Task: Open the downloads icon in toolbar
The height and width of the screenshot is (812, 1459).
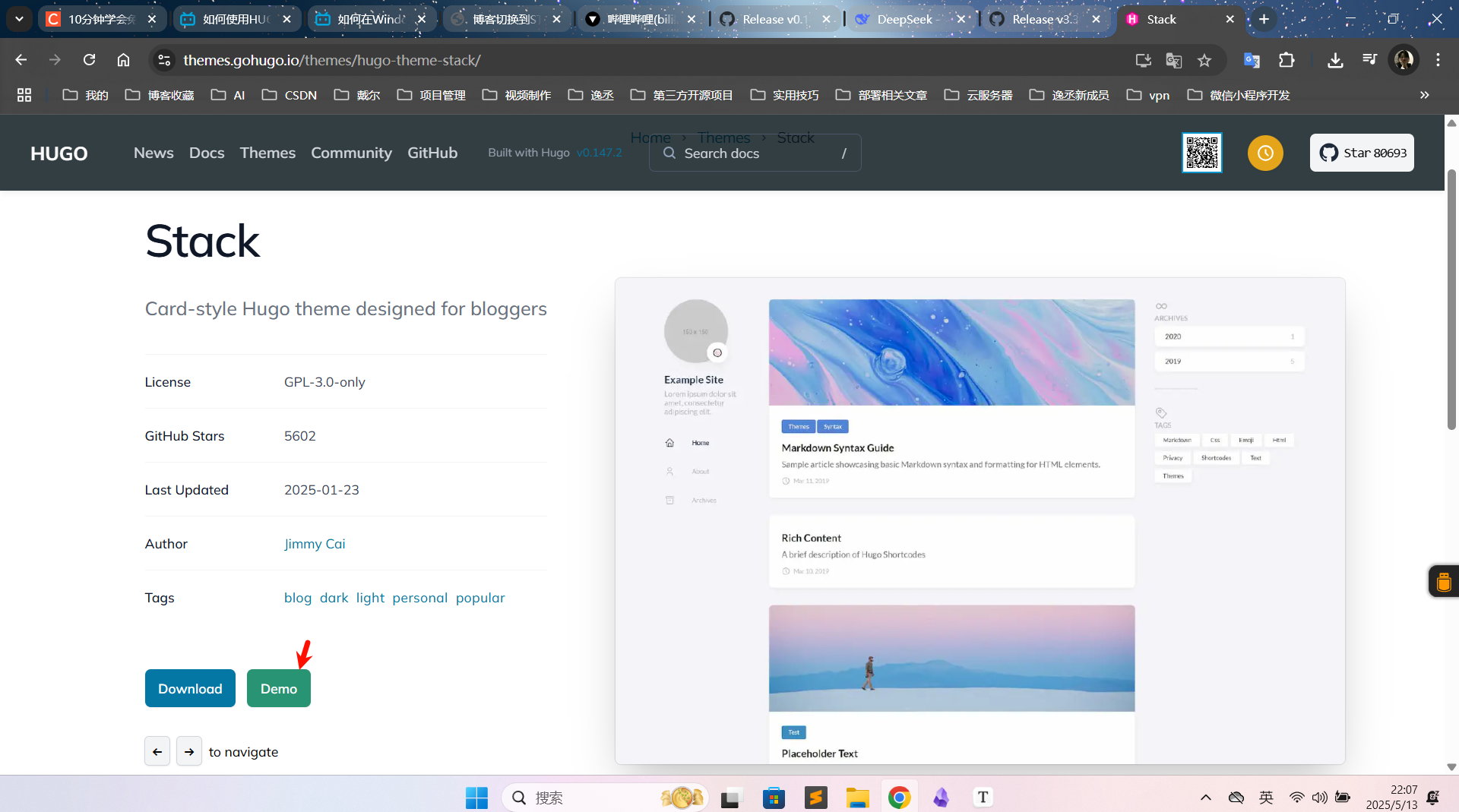Action: (x=1335, y=60)
